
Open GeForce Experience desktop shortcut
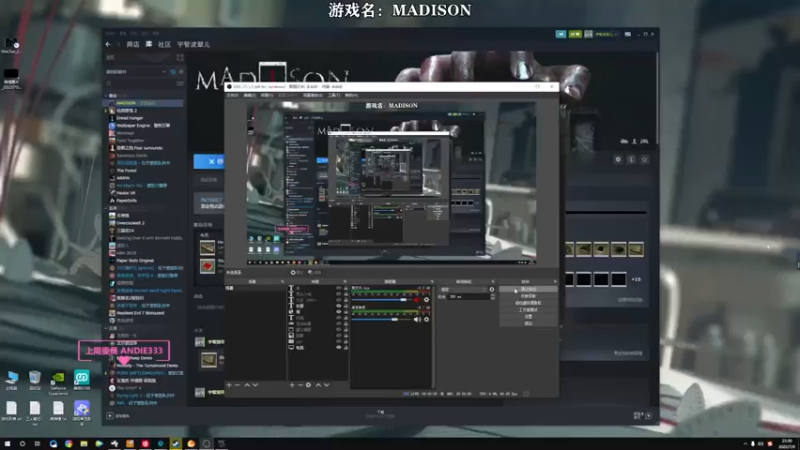[x=58, y=382]
